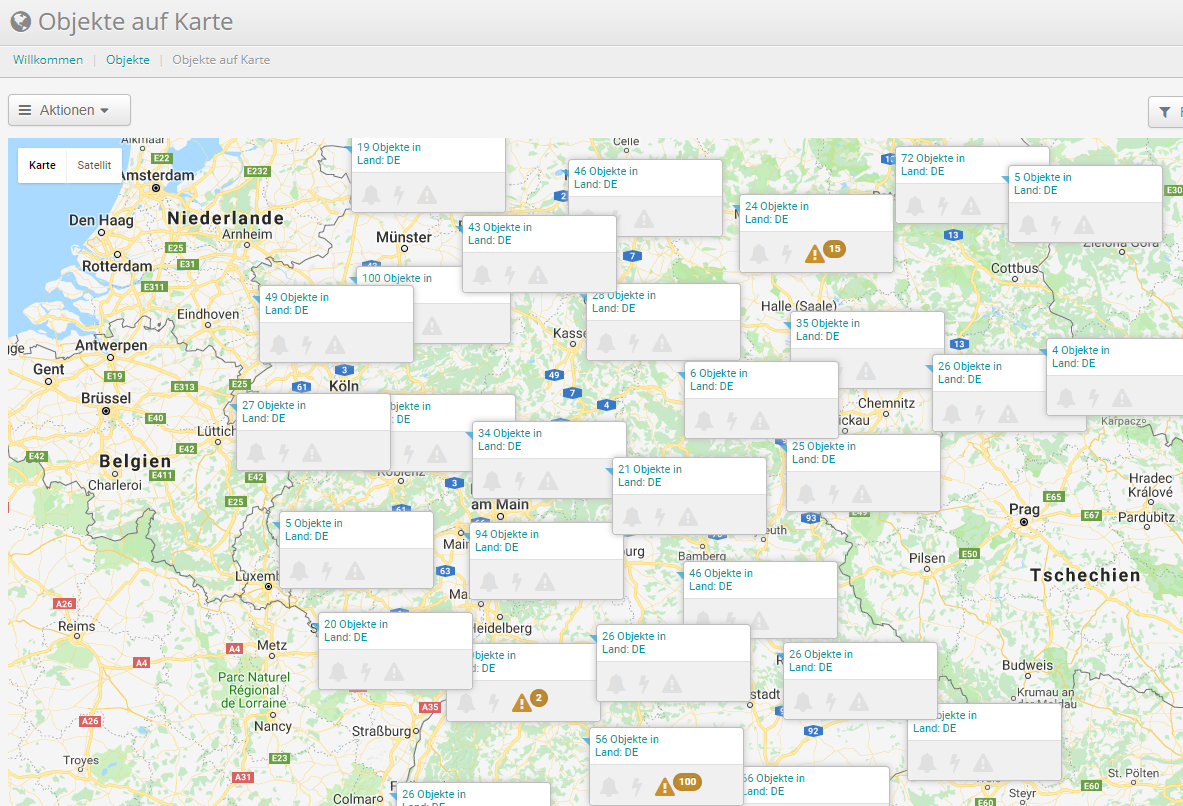The width and height of the screenshot is (1183, 806).
Task: Click the filter funnel button
Action: 1165,112
